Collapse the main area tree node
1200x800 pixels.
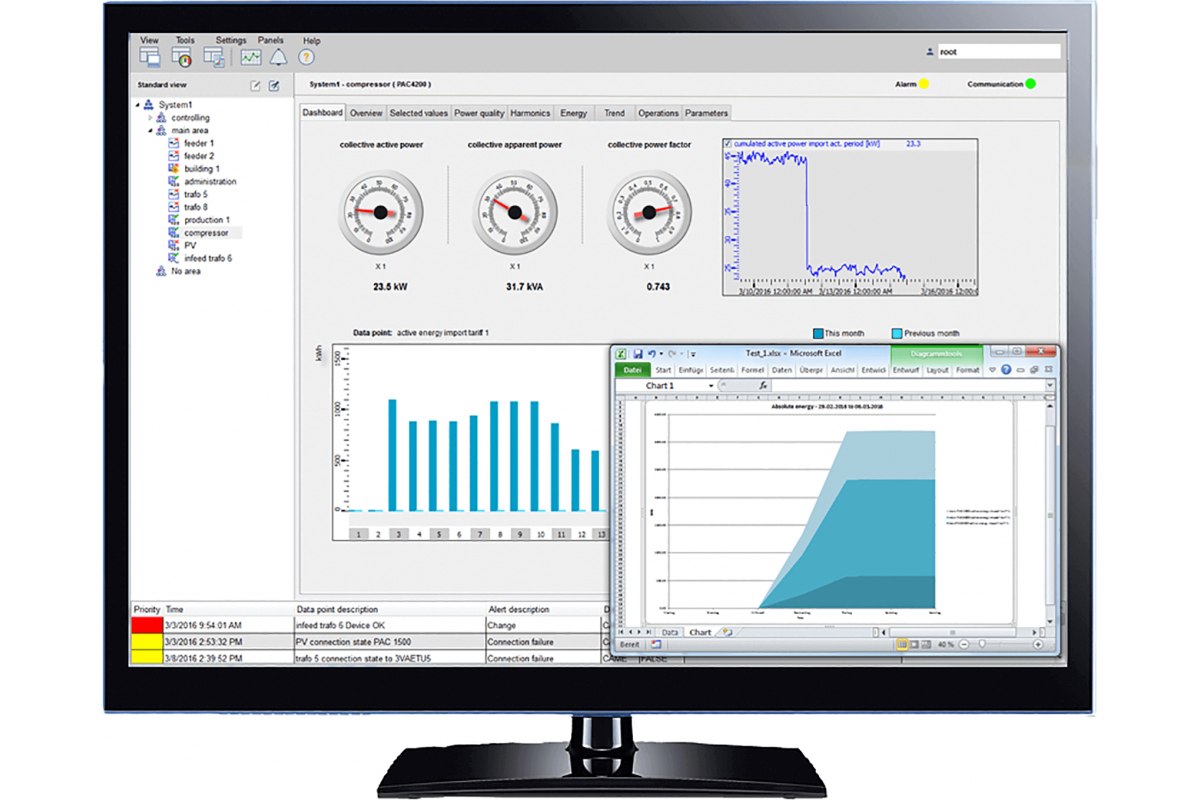(x=151, y=130)
